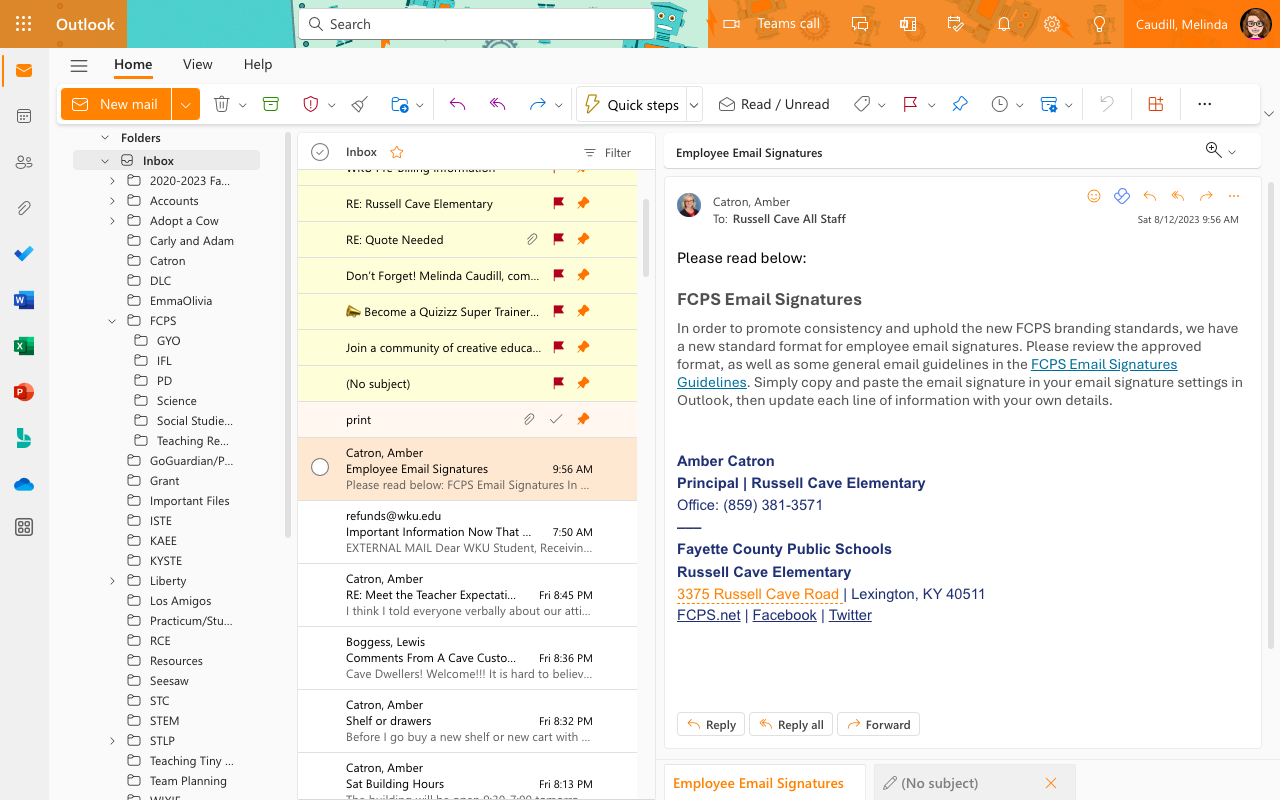This screenshot has width=1280, height=800.
Task: Open the Help tab
Action: (258, 64)
